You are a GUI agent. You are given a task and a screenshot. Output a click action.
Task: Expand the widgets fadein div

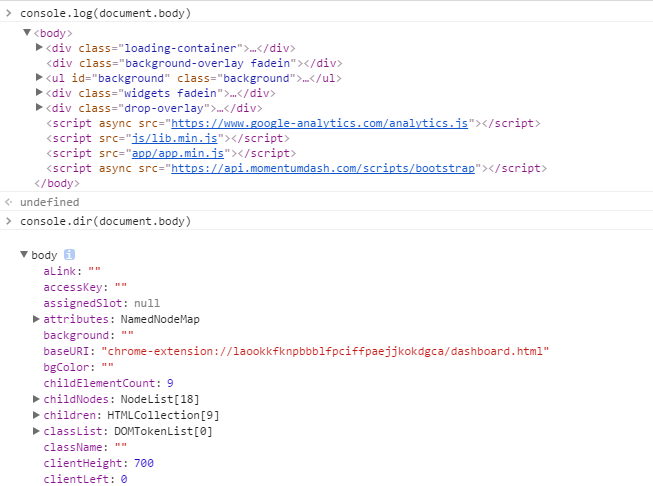[39, 93]
